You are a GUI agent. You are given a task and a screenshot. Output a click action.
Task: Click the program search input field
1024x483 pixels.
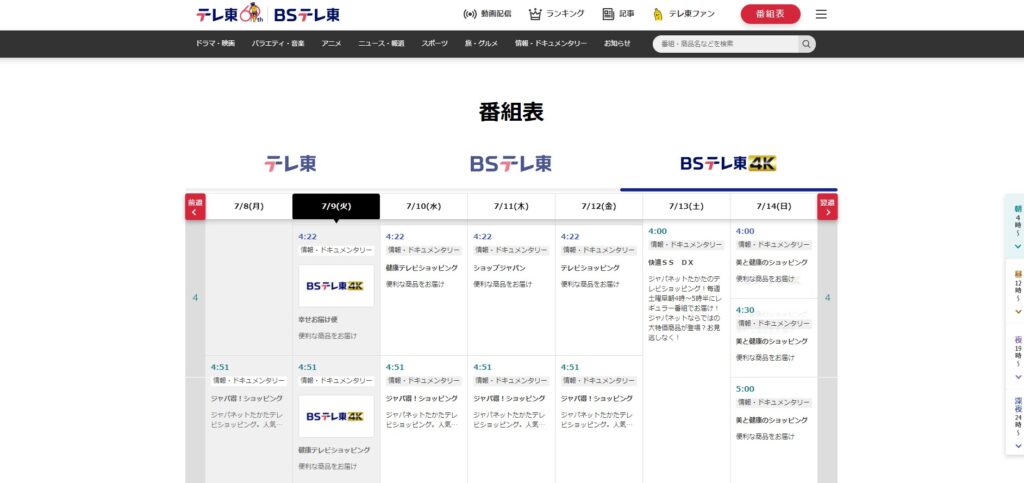[x=725, y=44]
